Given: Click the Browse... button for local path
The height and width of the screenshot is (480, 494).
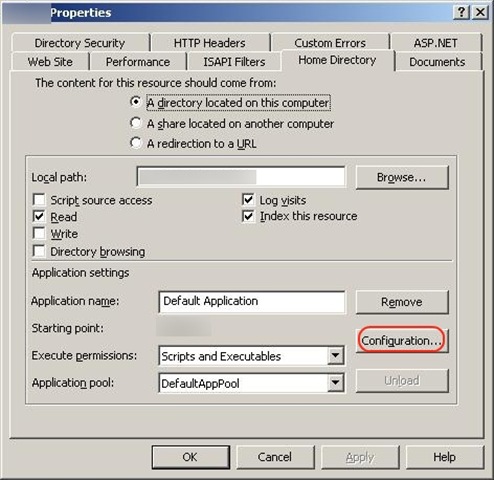Looking at the screenshot, I should point(402,177).
